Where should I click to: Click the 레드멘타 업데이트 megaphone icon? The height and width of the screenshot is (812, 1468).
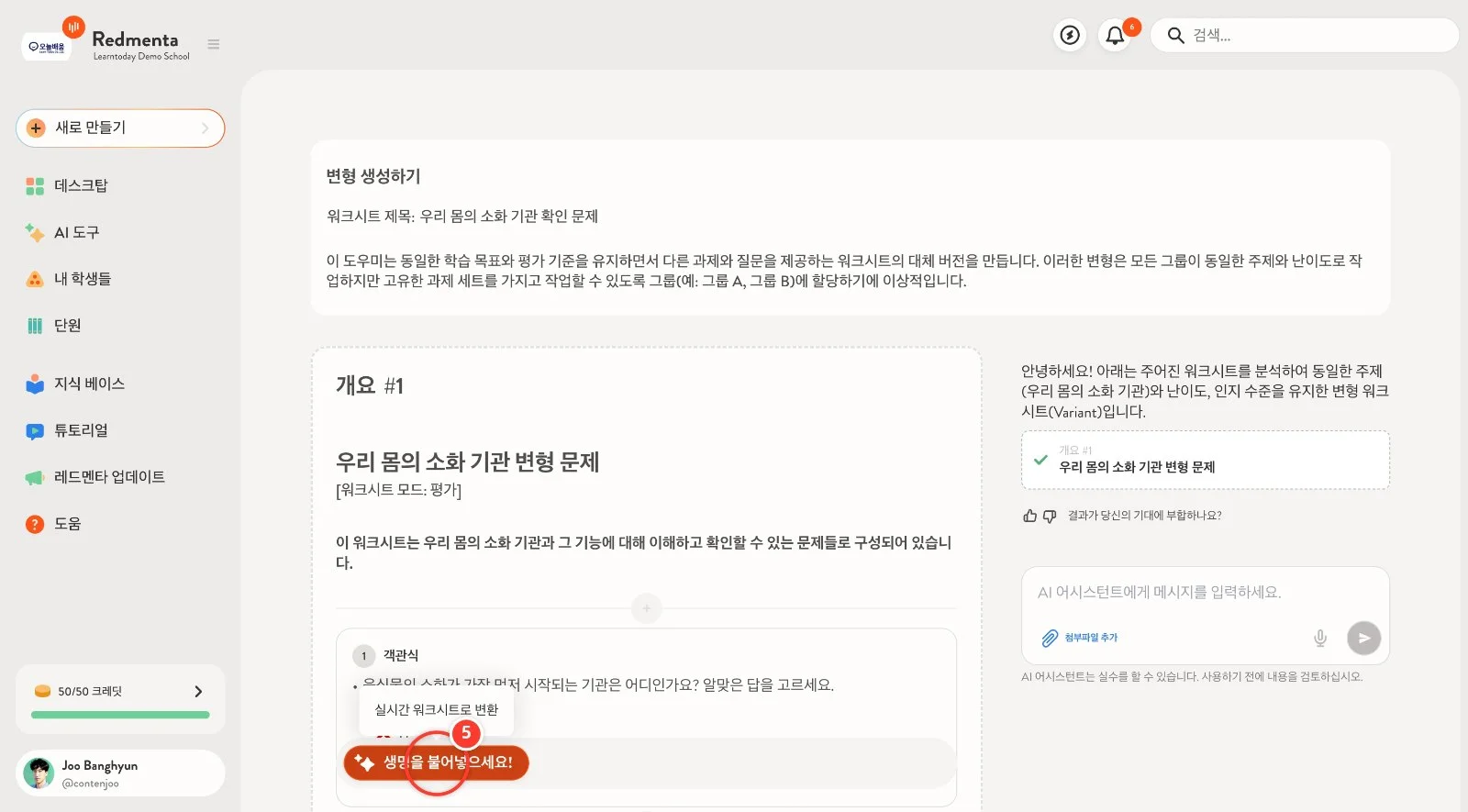35,478
